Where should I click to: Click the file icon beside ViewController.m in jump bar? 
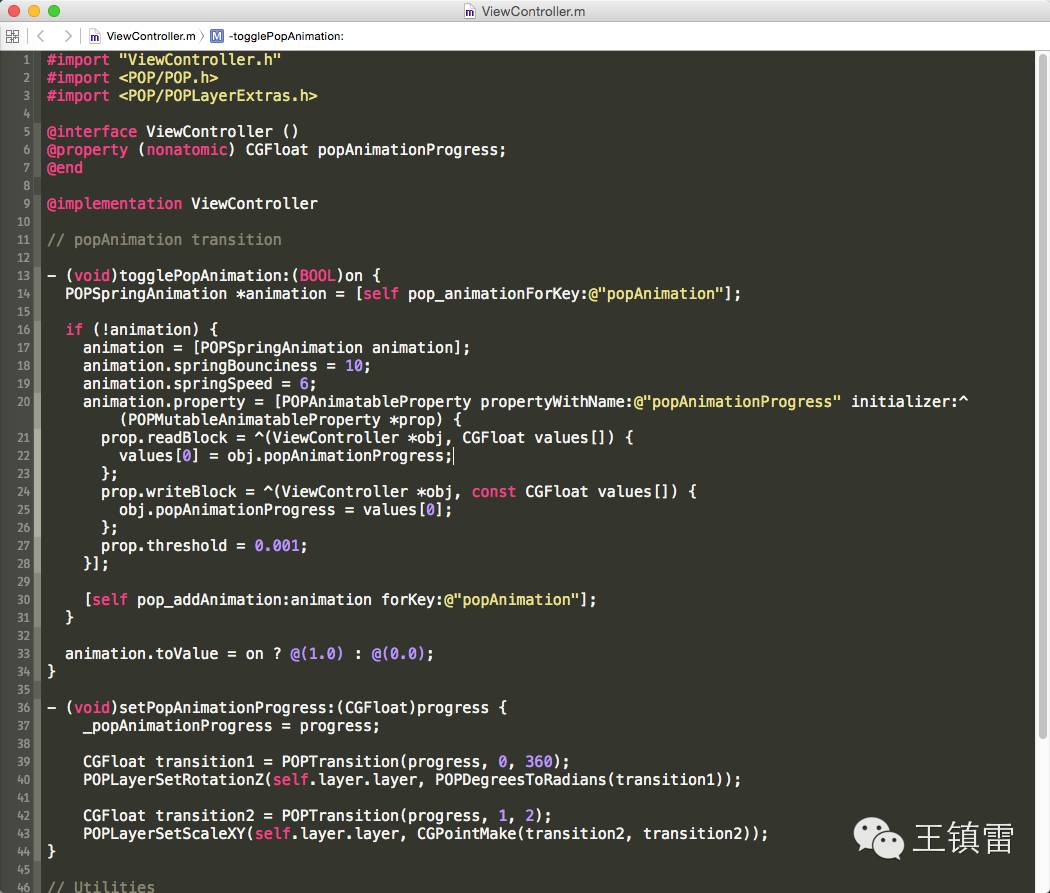pos(95,36)
